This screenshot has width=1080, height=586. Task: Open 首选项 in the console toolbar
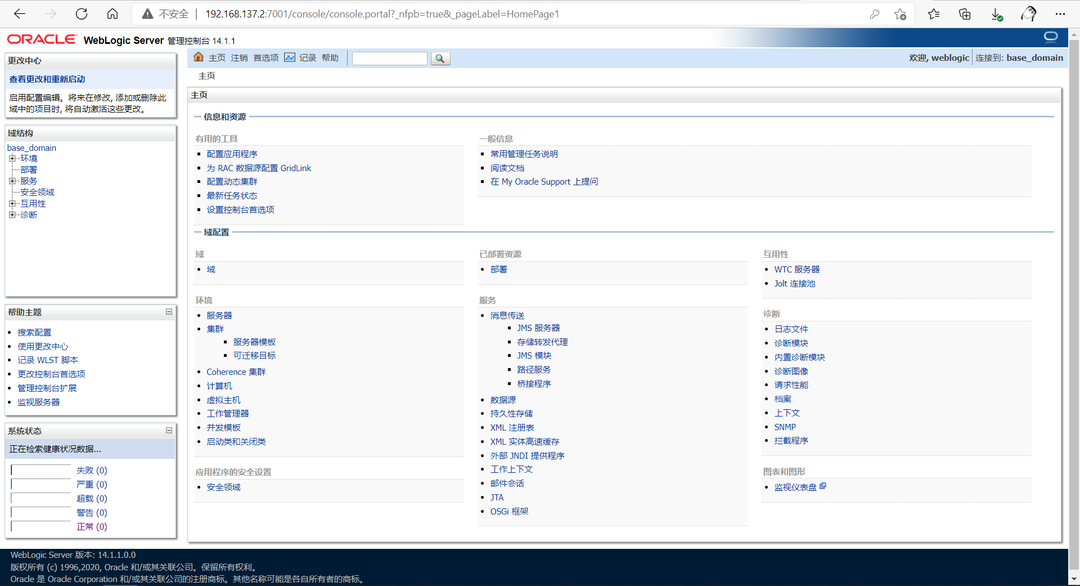(x=266, y=58)
